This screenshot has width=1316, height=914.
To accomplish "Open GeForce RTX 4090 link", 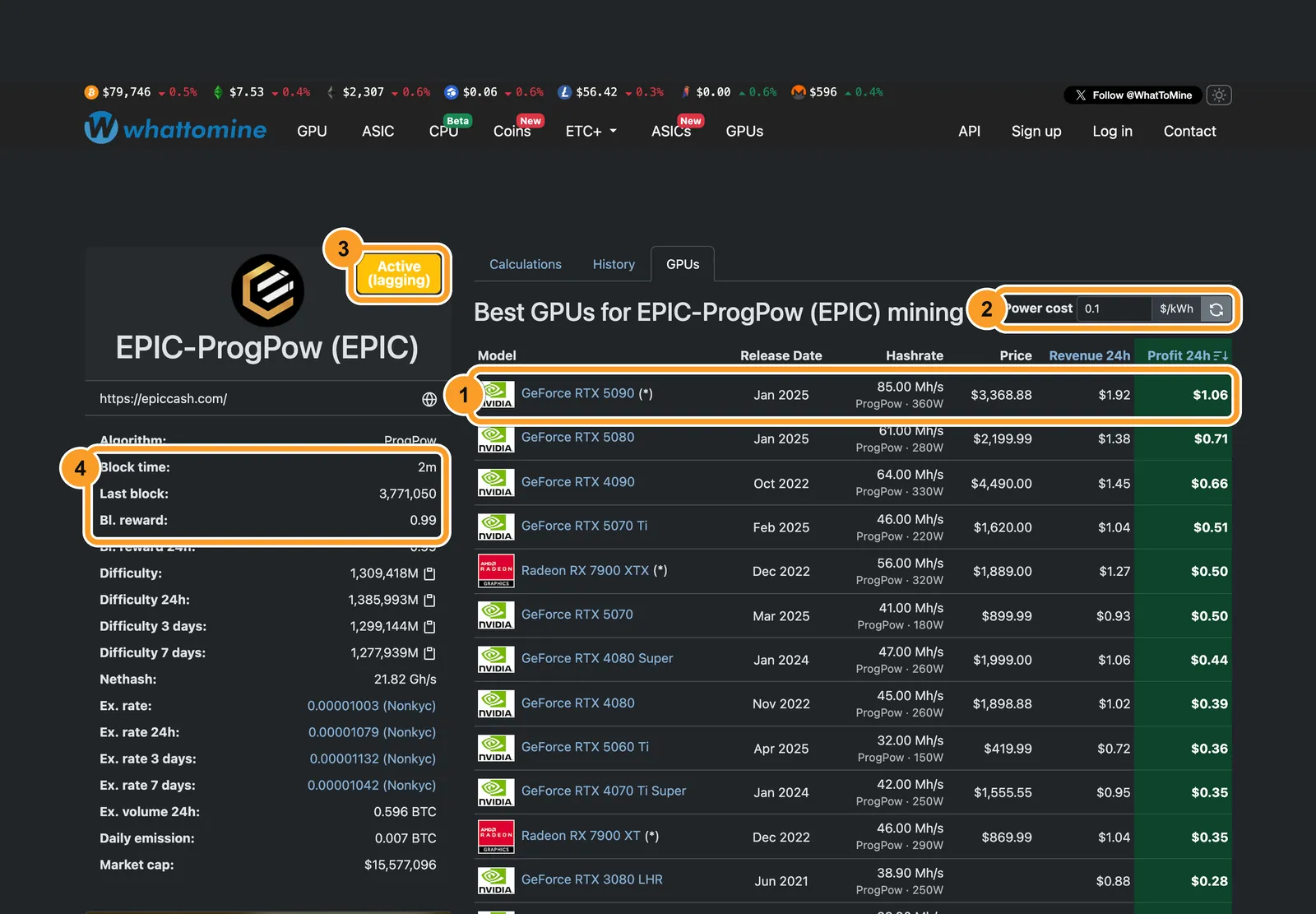I will click(x=578, y=481).
